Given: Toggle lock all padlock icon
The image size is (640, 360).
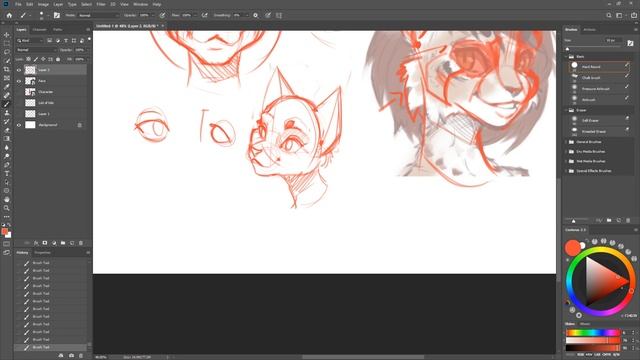Looking at the screenshot, I should pos(58,60).
